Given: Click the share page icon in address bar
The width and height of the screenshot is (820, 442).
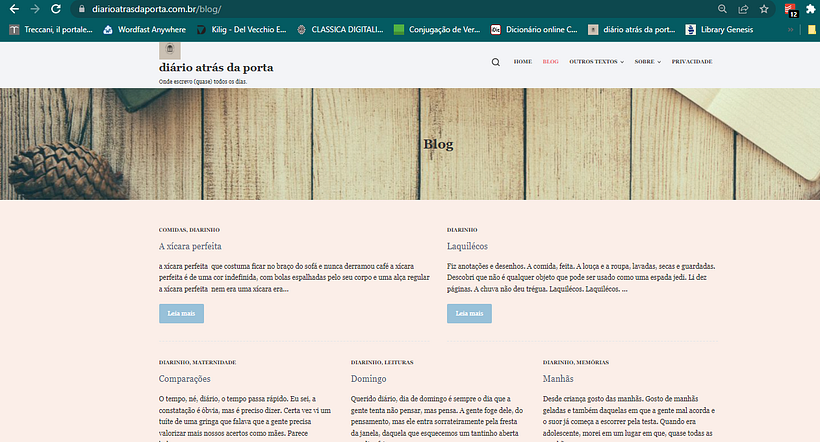Looking at the screenshot, I should 743,8.
